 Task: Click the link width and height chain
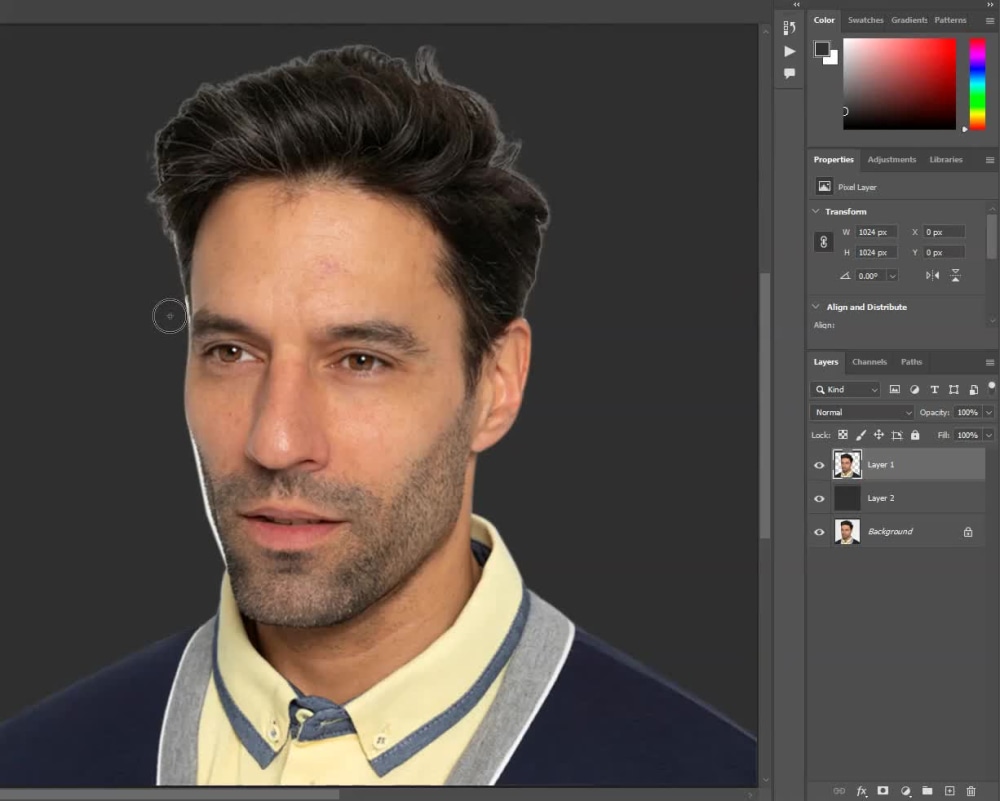pos(823,241)
